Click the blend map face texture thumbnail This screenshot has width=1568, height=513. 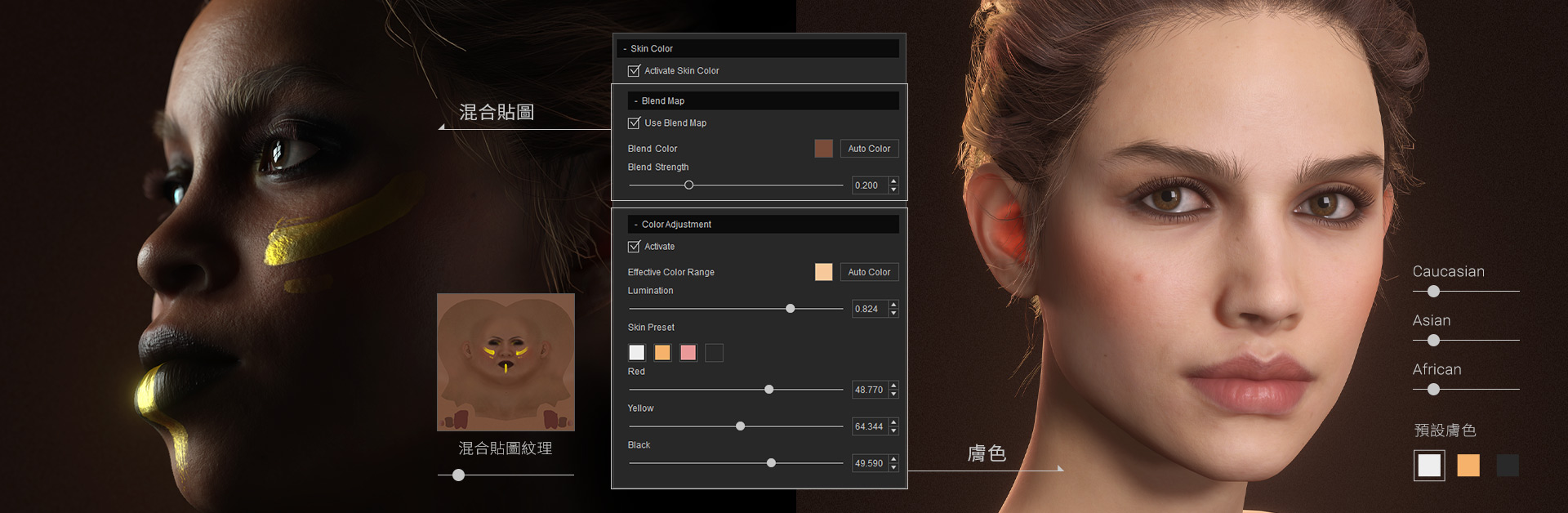click(506, 362)
